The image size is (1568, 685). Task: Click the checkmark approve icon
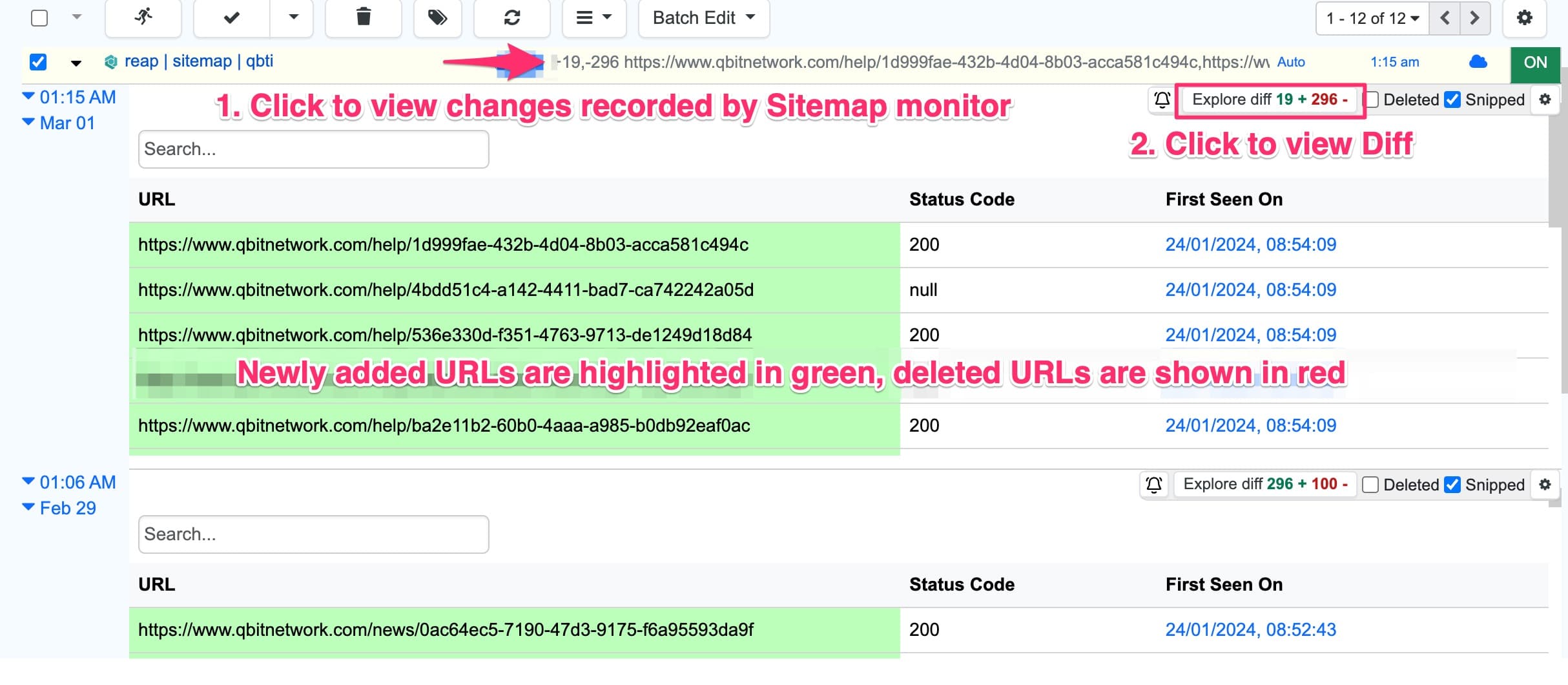(230, 18)
